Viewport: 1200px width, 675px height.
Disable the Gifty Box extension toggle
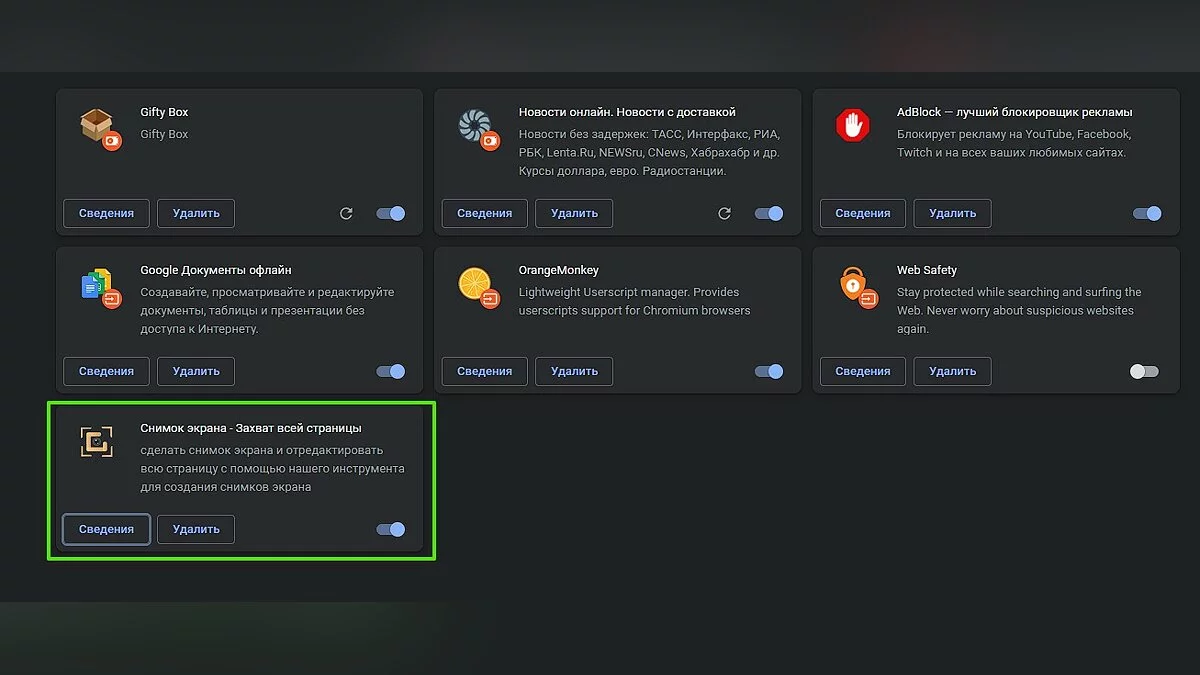[x=391, y=213]
